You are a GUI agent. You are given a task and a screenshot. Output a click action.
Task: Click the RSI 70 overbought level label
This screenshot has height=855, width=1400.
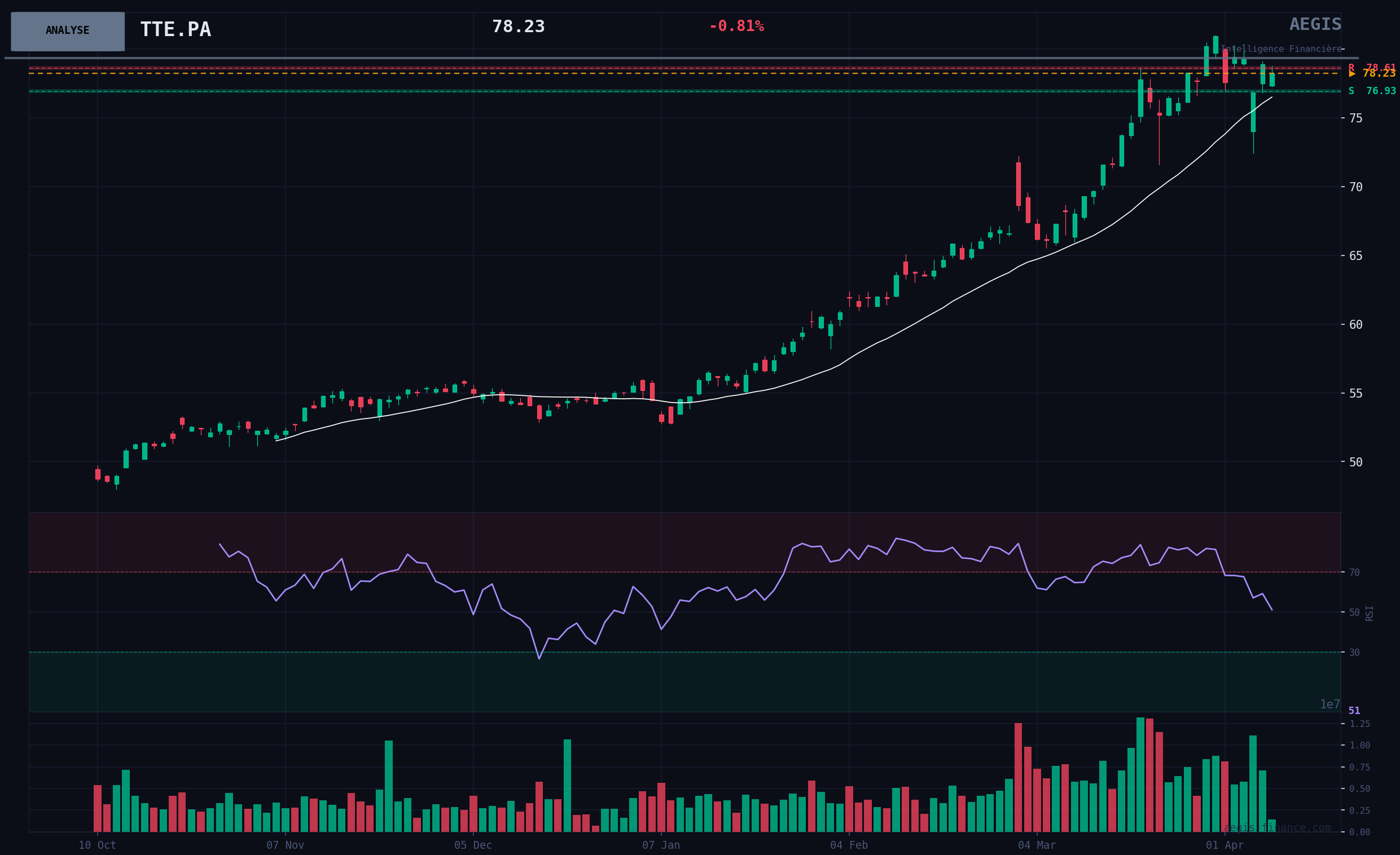[x=1354, y=572]
